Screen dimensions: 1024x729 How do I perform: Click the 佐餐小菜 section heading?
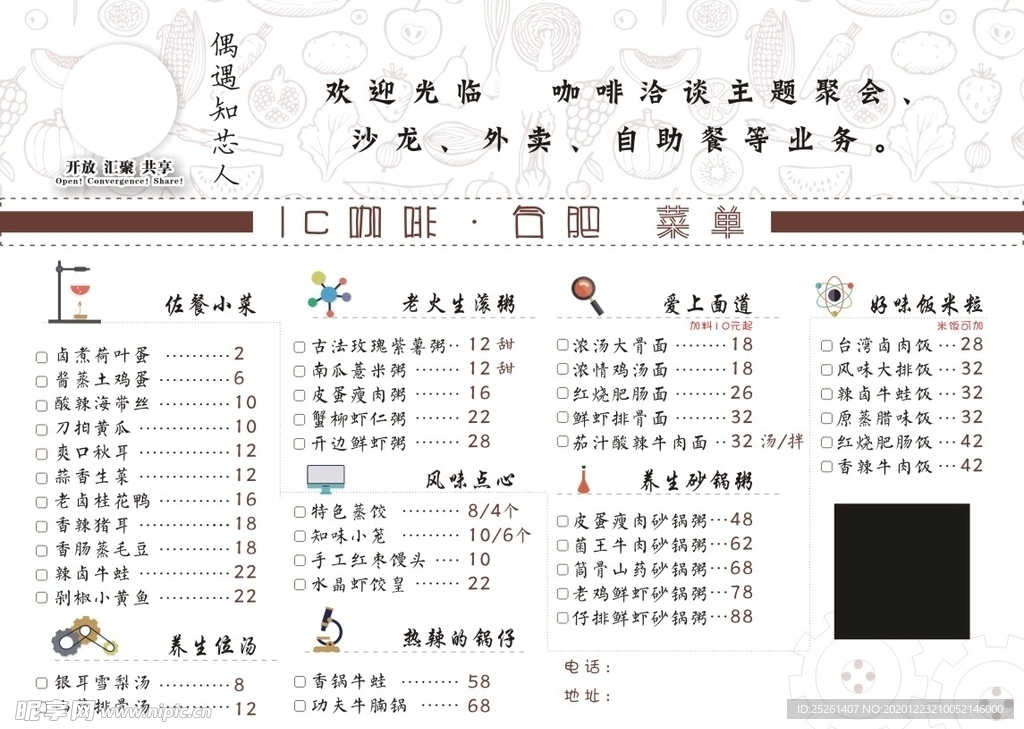(x=210, y=304)
